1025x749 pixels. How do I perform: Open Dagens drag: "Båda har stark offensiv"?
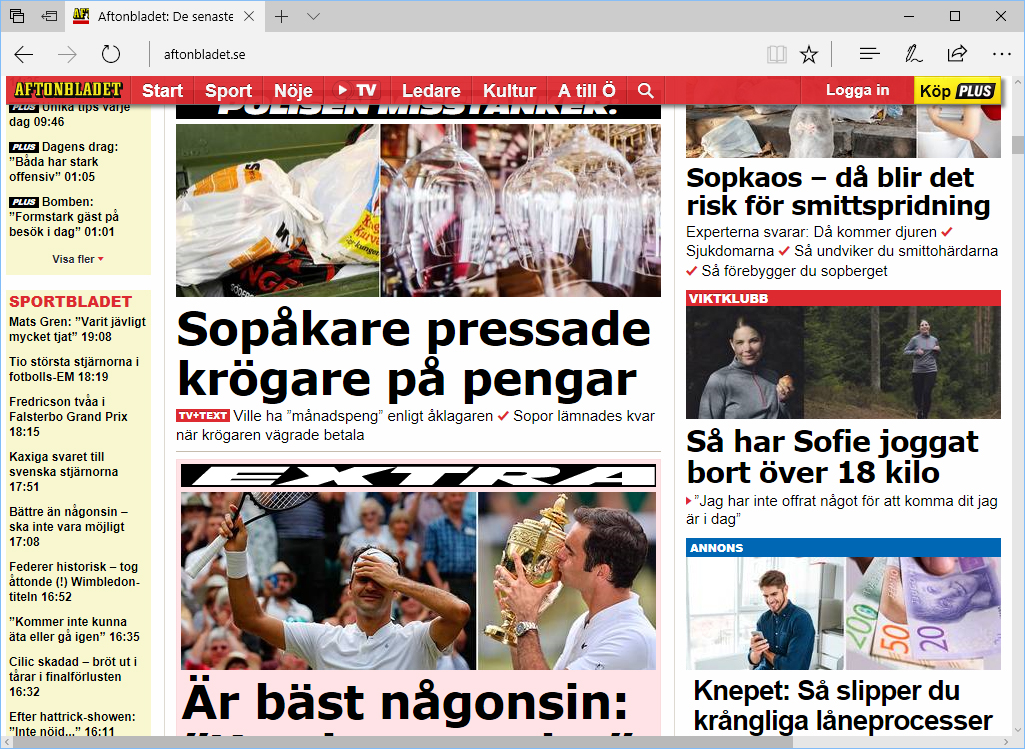(63, 161)
